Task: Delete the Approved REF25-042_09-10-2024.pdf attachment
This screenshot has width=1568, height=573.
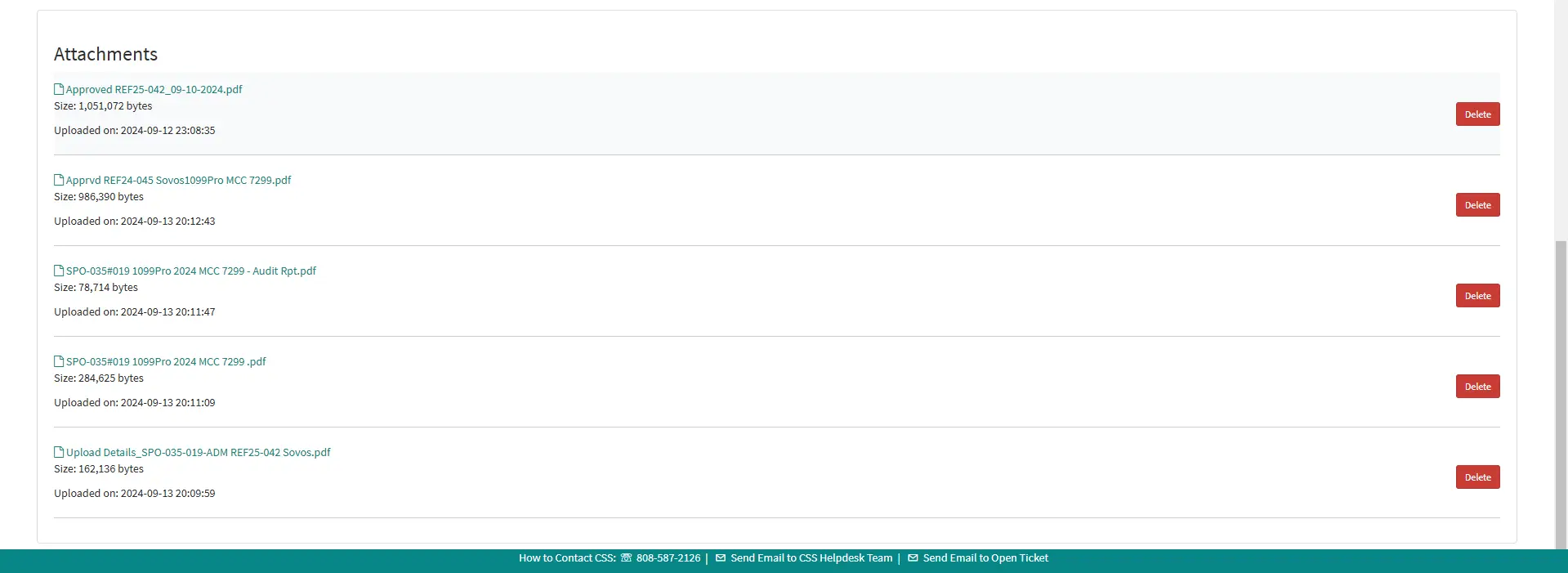Action: pyautogui.click(x=1477, y=114)
